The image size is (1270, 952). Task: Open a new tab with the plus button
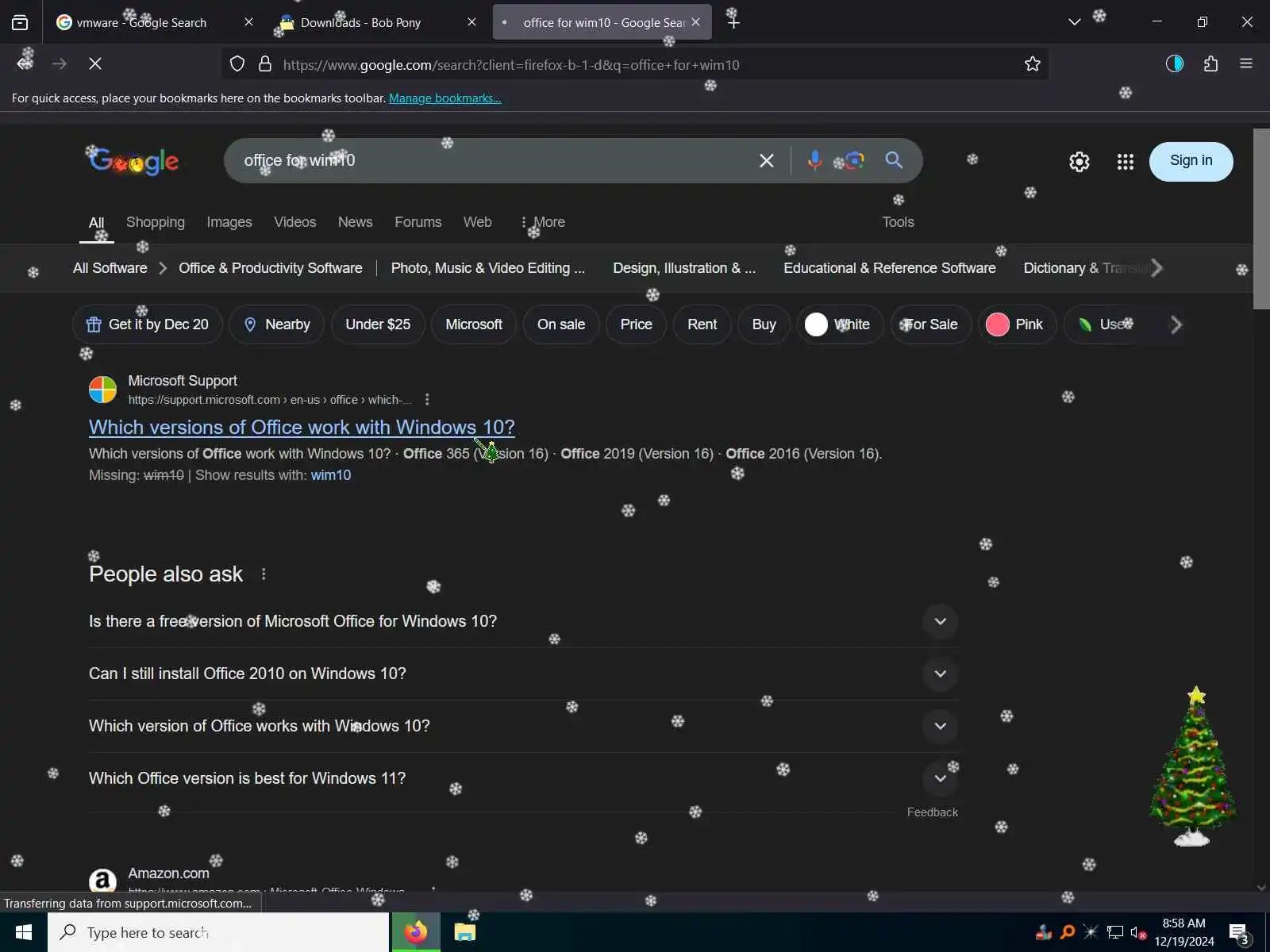click(x=733, y=22)
